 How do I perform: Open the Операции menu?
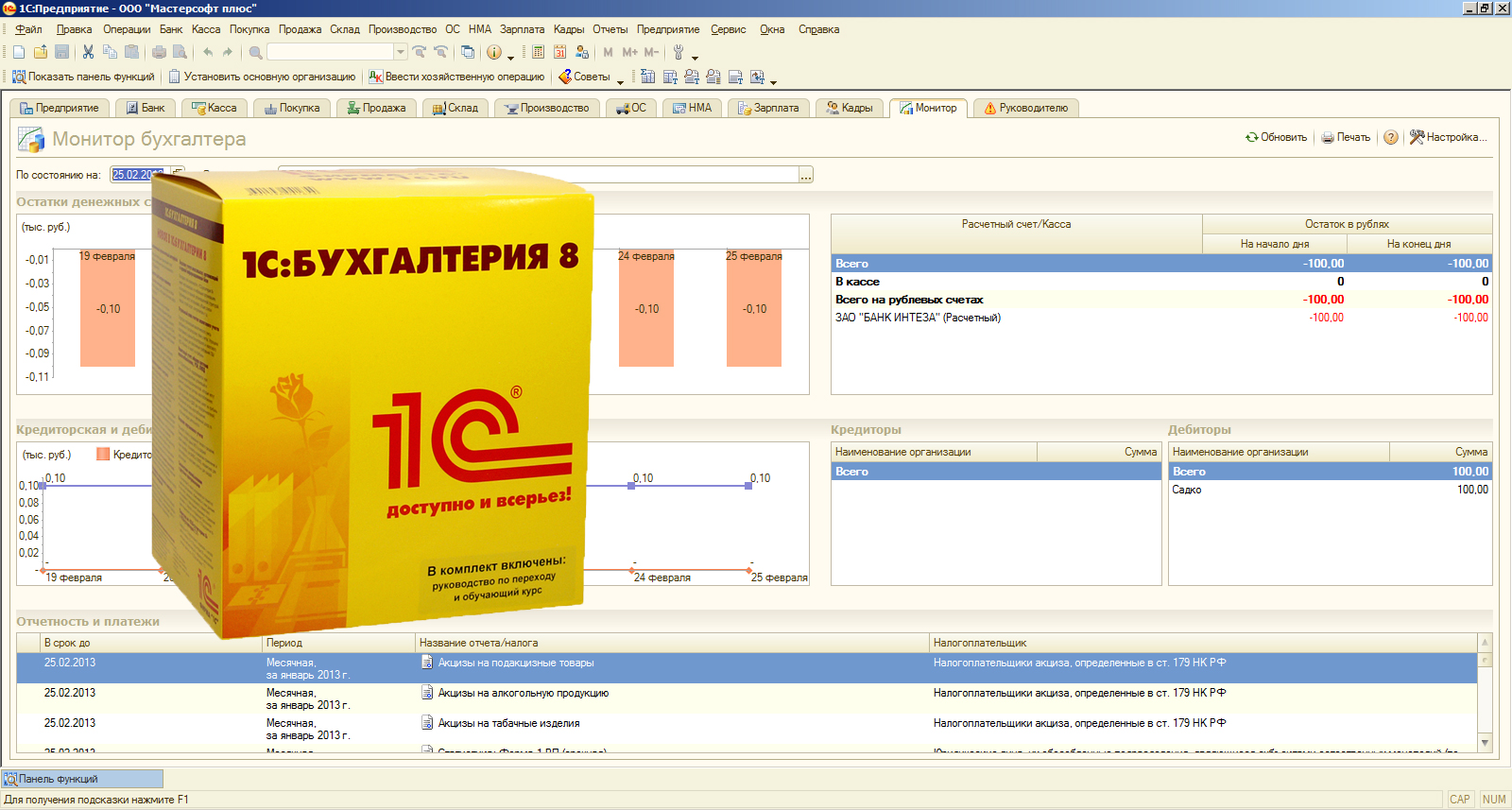[127, 29]
